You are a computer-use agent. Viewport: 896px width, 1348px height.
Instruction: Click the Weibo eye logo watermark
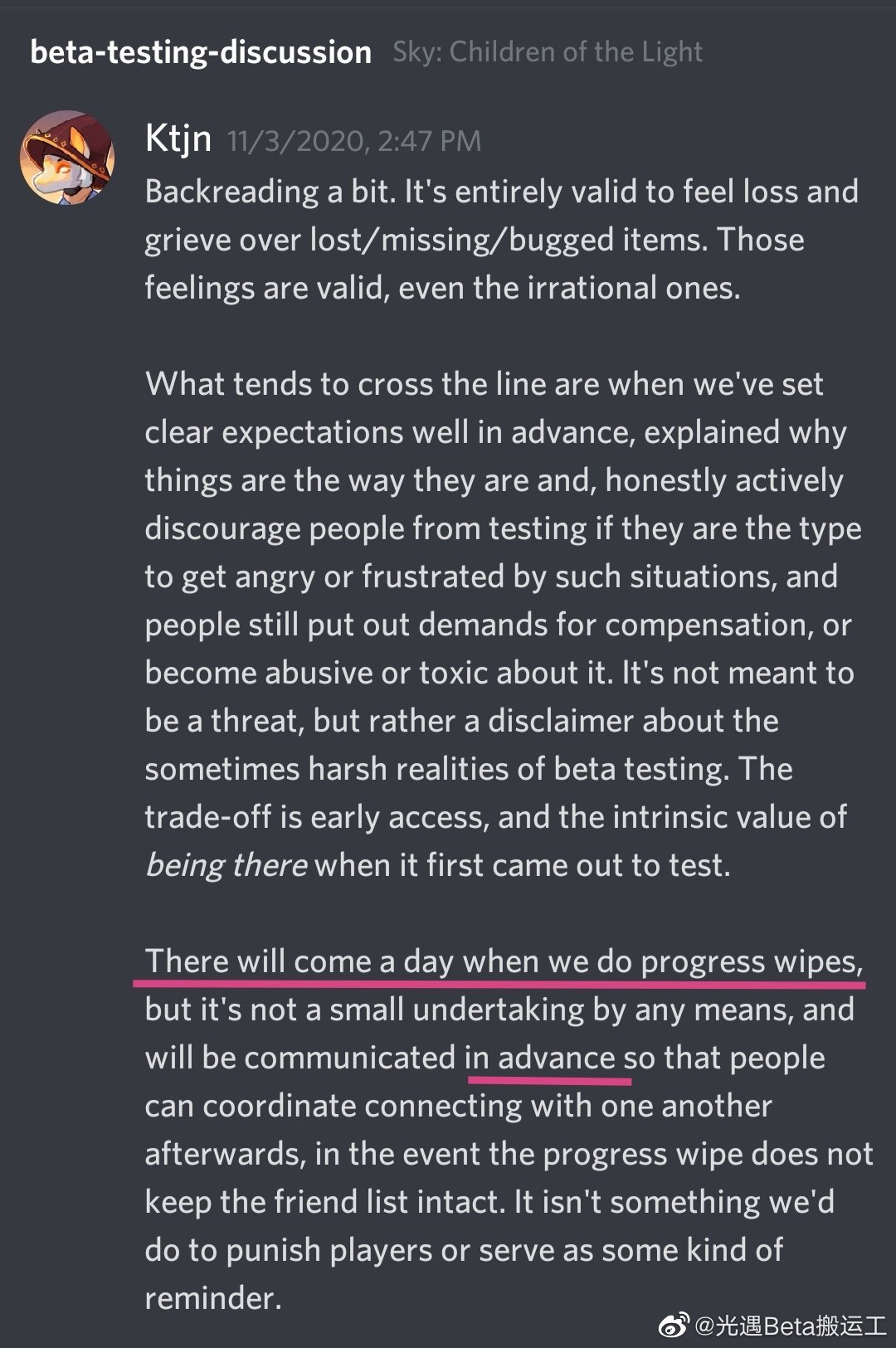(673, 1326)
